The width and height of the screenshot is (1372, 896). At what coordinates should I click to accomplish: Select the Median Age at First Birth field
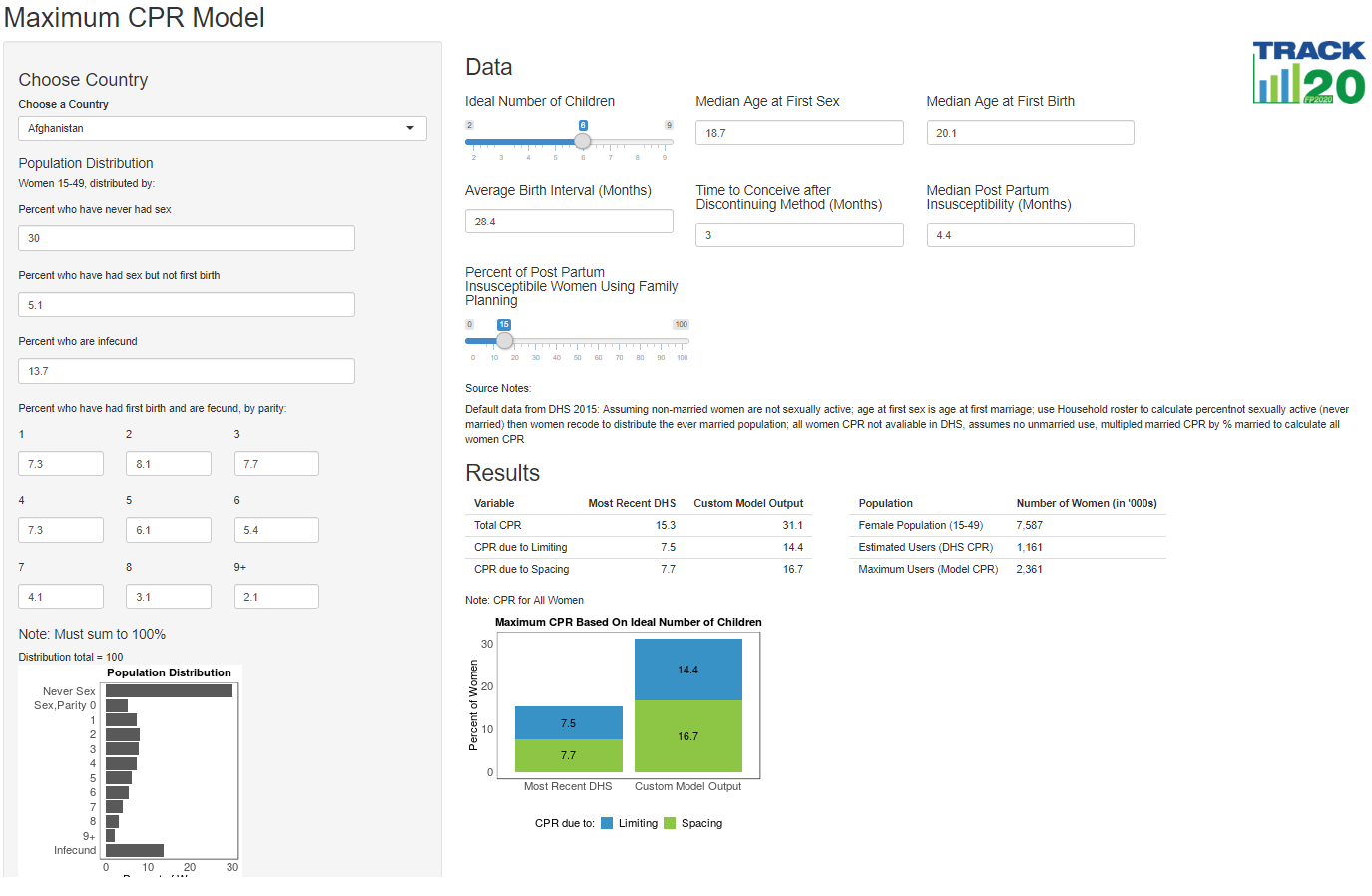[1030, 133]
